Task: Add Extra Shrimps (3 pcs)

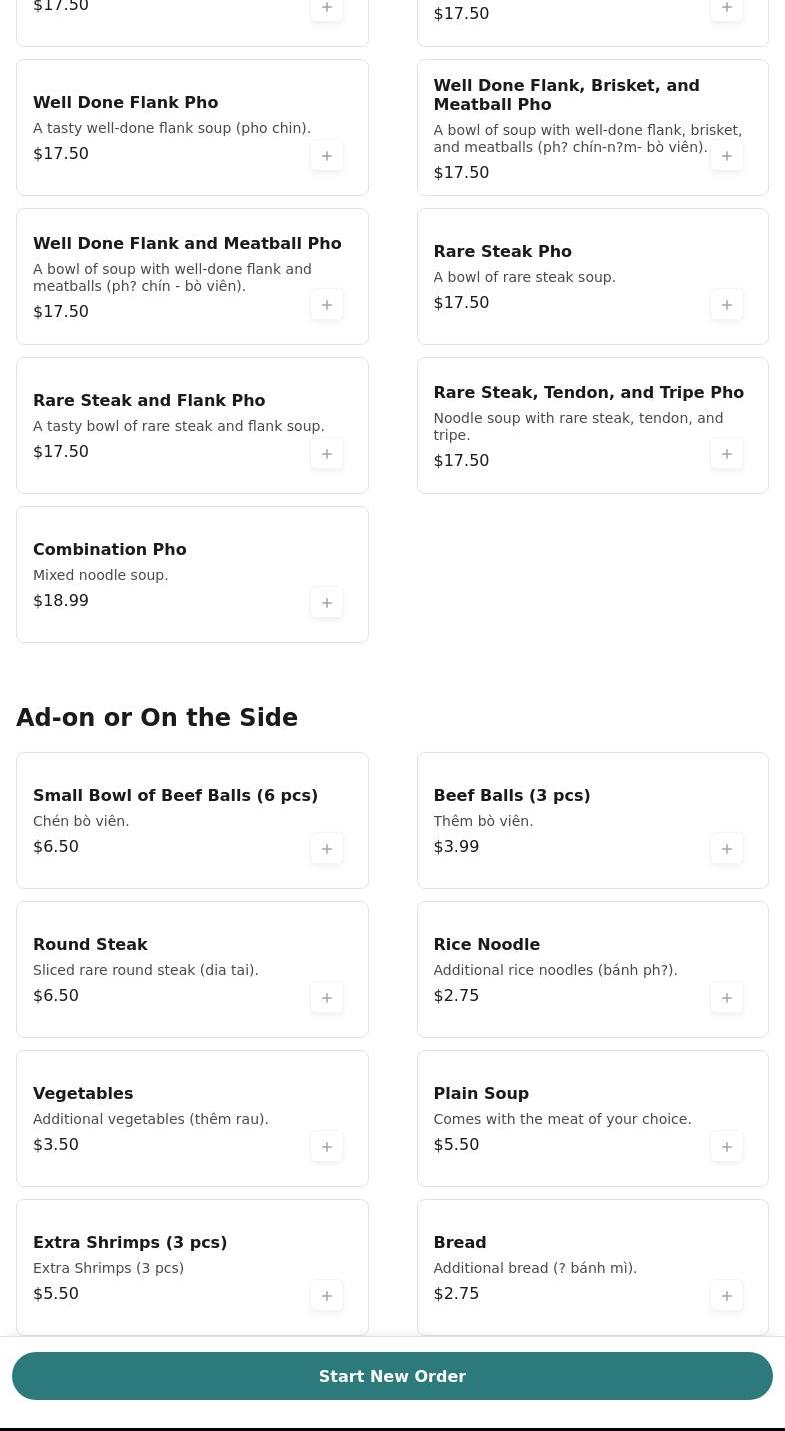Action: 327,1296
